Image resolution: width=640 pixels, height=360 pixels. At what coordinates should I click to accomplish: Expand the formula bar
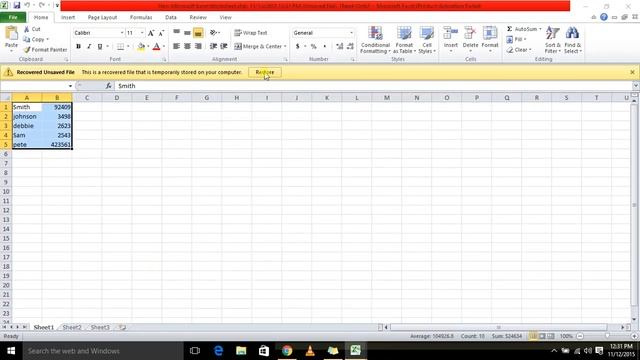click(636, 86)
